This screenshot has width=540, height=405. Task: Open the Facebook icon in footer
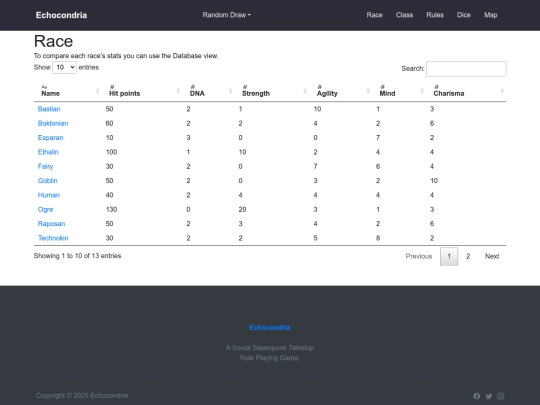[476, 396]
